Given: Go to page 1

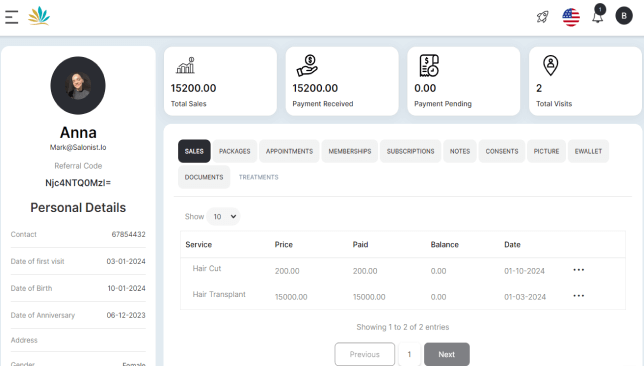Looking at the screenshot, I should click(409, 354).
